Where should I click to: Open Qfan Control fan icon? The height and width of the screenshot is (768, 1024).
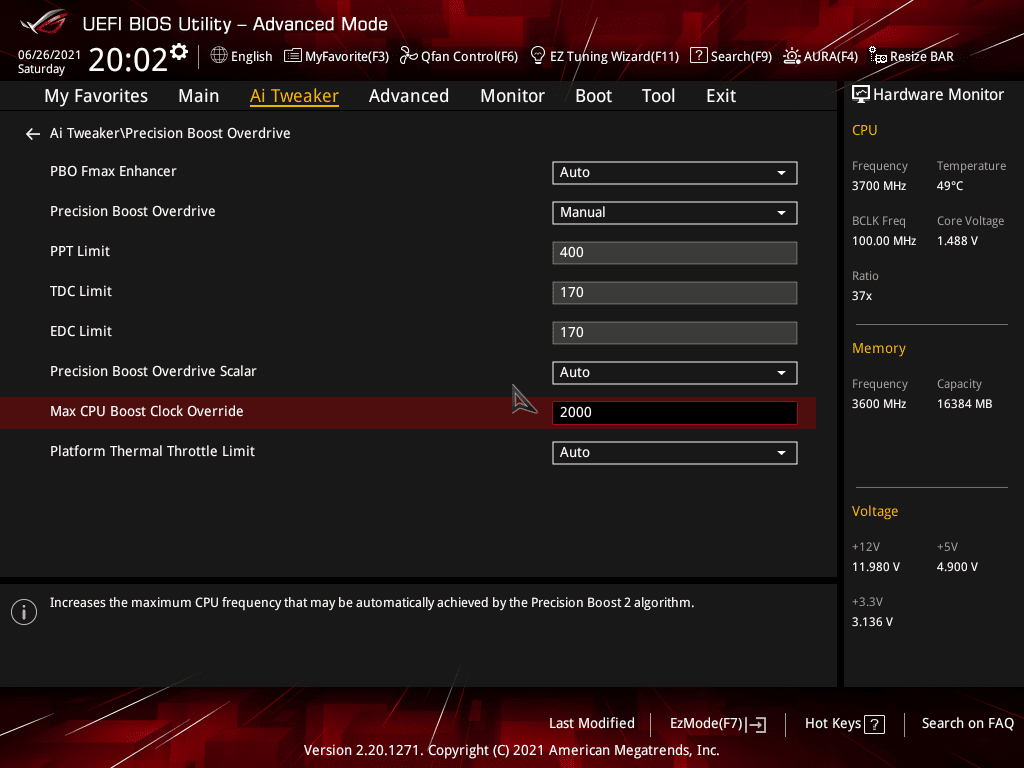tap(409, 56)
